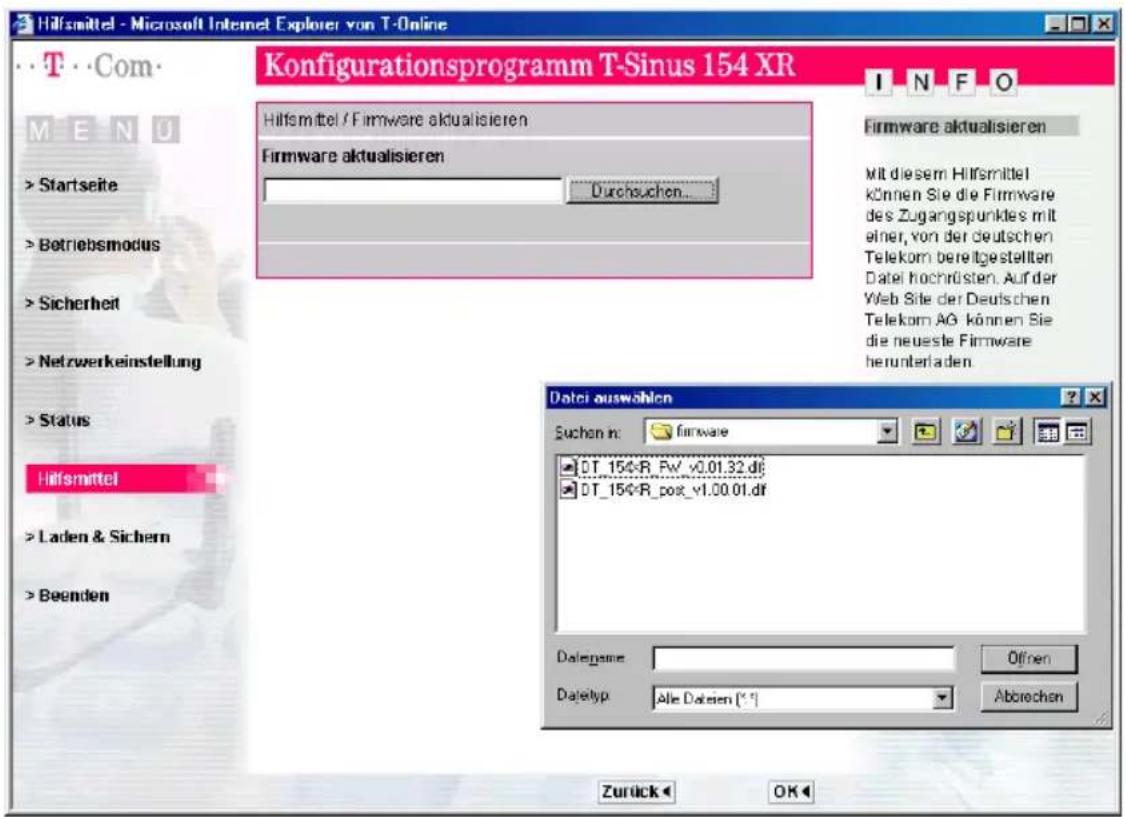Click the Öffnen button
Viewport: 1126px width, 817px height.
pos(1029,658)
